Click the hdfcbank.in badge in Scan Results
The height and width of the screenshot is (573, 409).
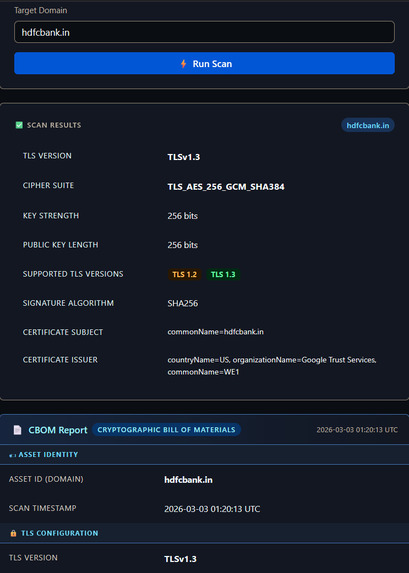[368, 125]
